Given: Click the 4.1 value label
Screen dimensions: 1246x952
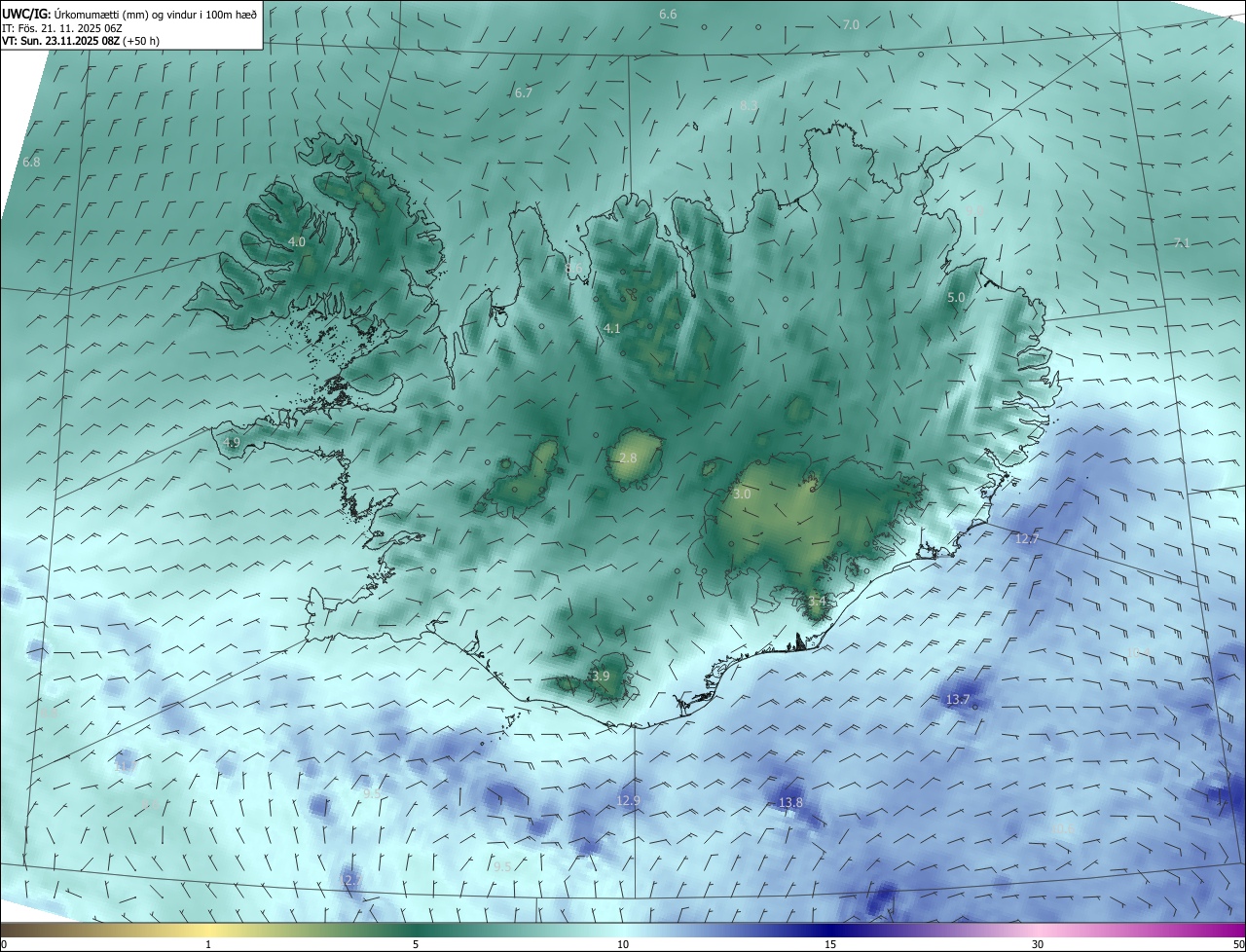Looking at the screenshot, I should click(x=611, y=329).
